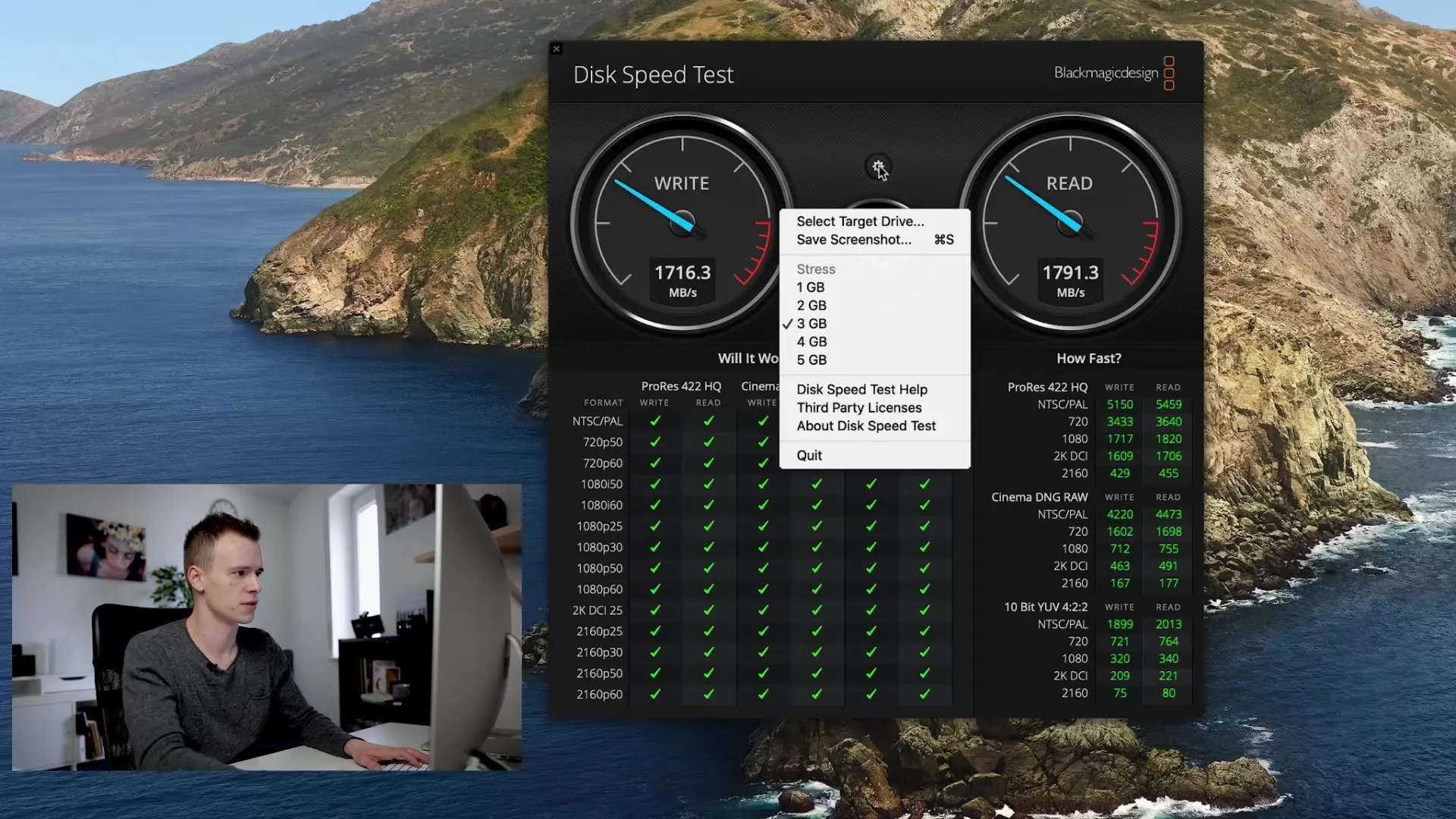Open About Disk Speed Test

tap(874, 426)
